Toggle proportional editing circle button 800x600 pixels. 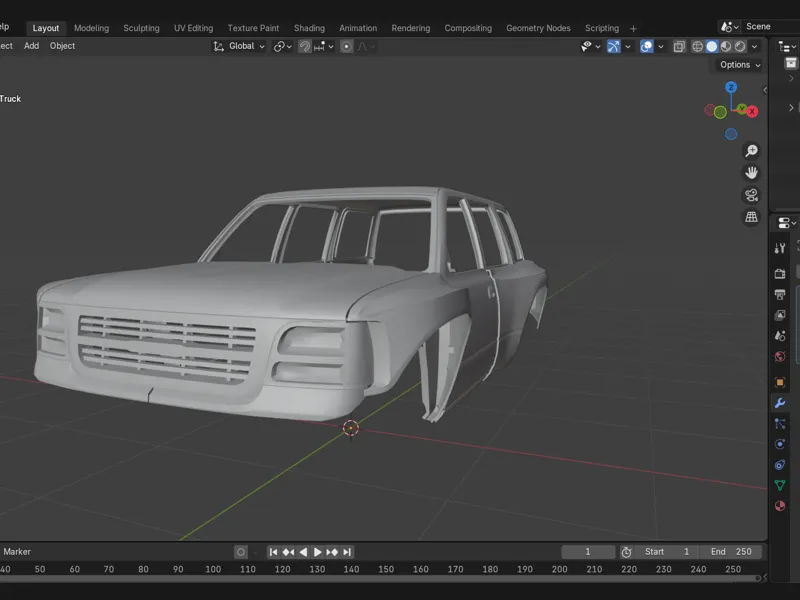click(346, 46)
